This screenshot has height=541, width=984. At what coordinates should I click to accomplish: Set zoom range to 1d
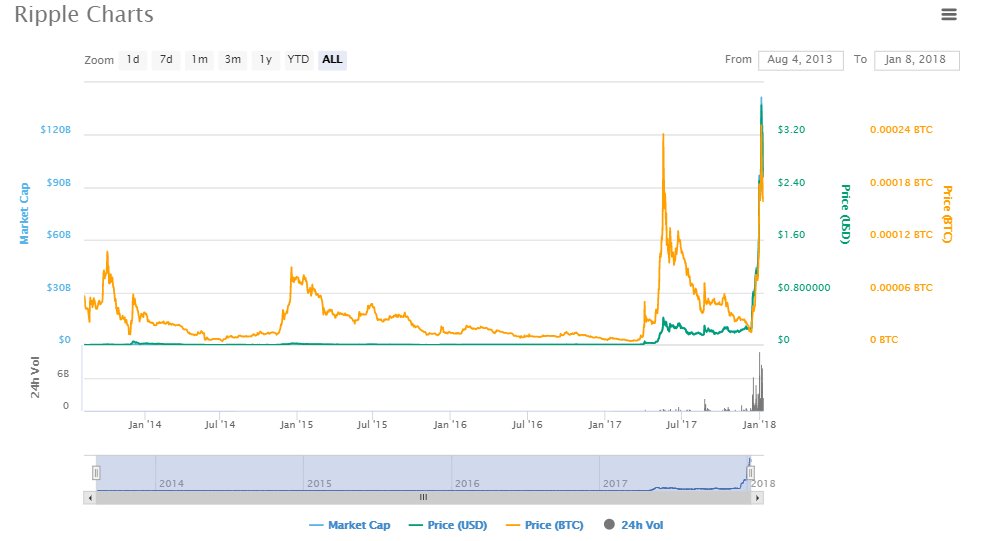coord(133,60)
